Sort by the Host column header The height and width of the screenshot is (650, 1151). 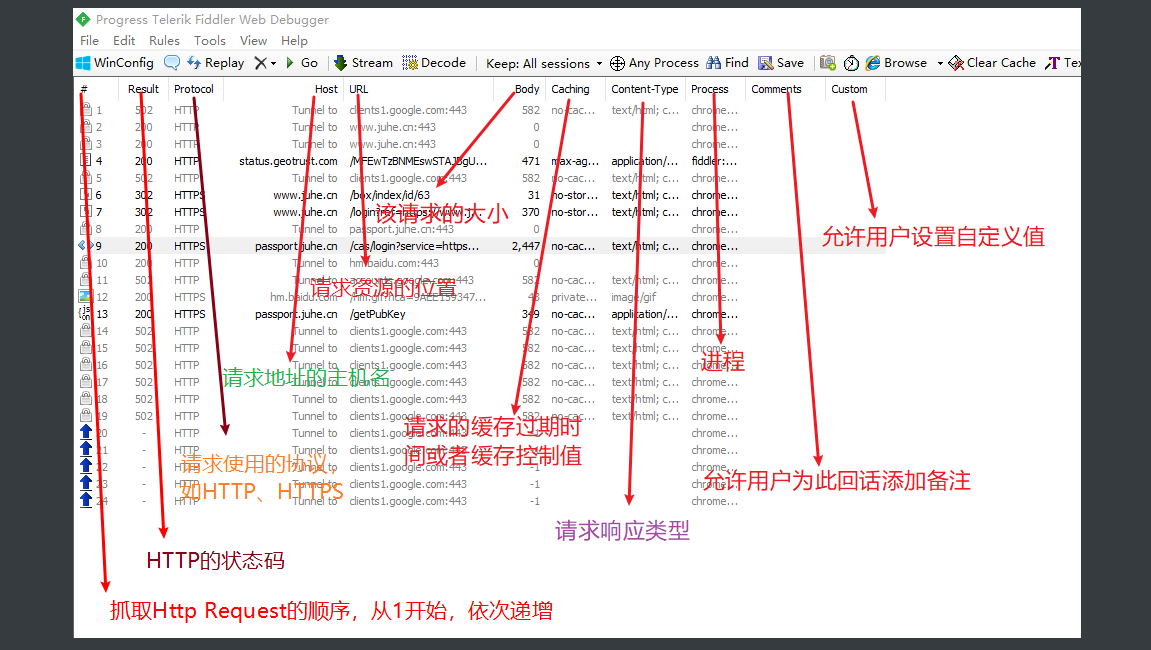click(x=283, y=89)
